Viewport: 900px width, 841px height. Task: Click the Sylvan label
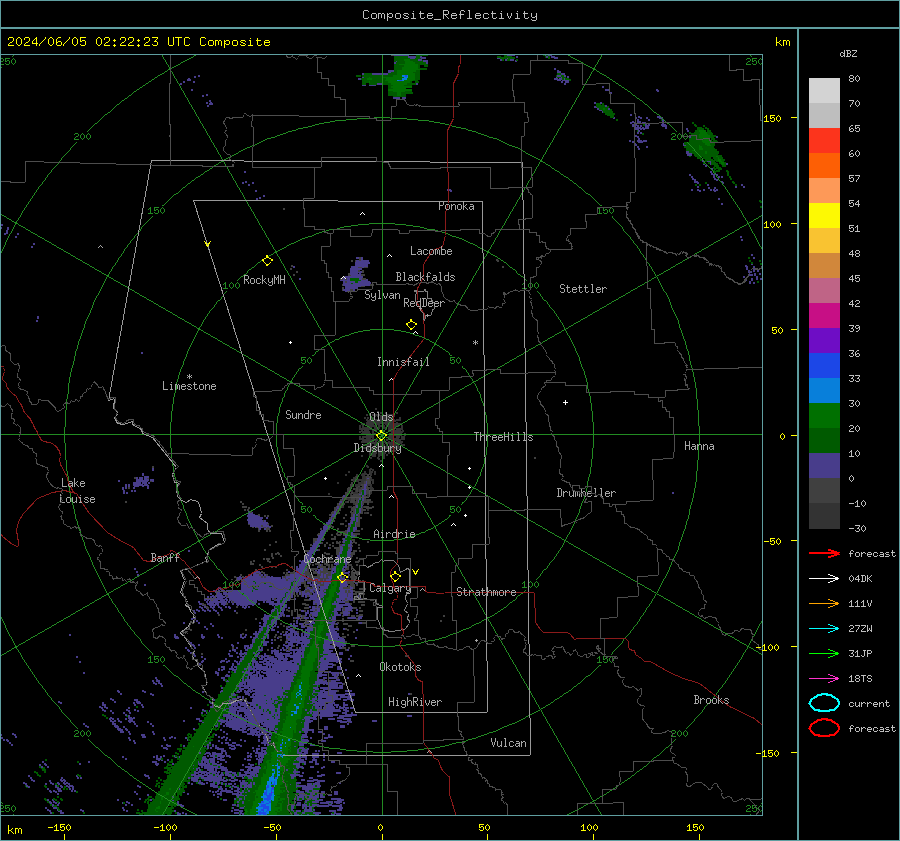click(x=382, y=295)
